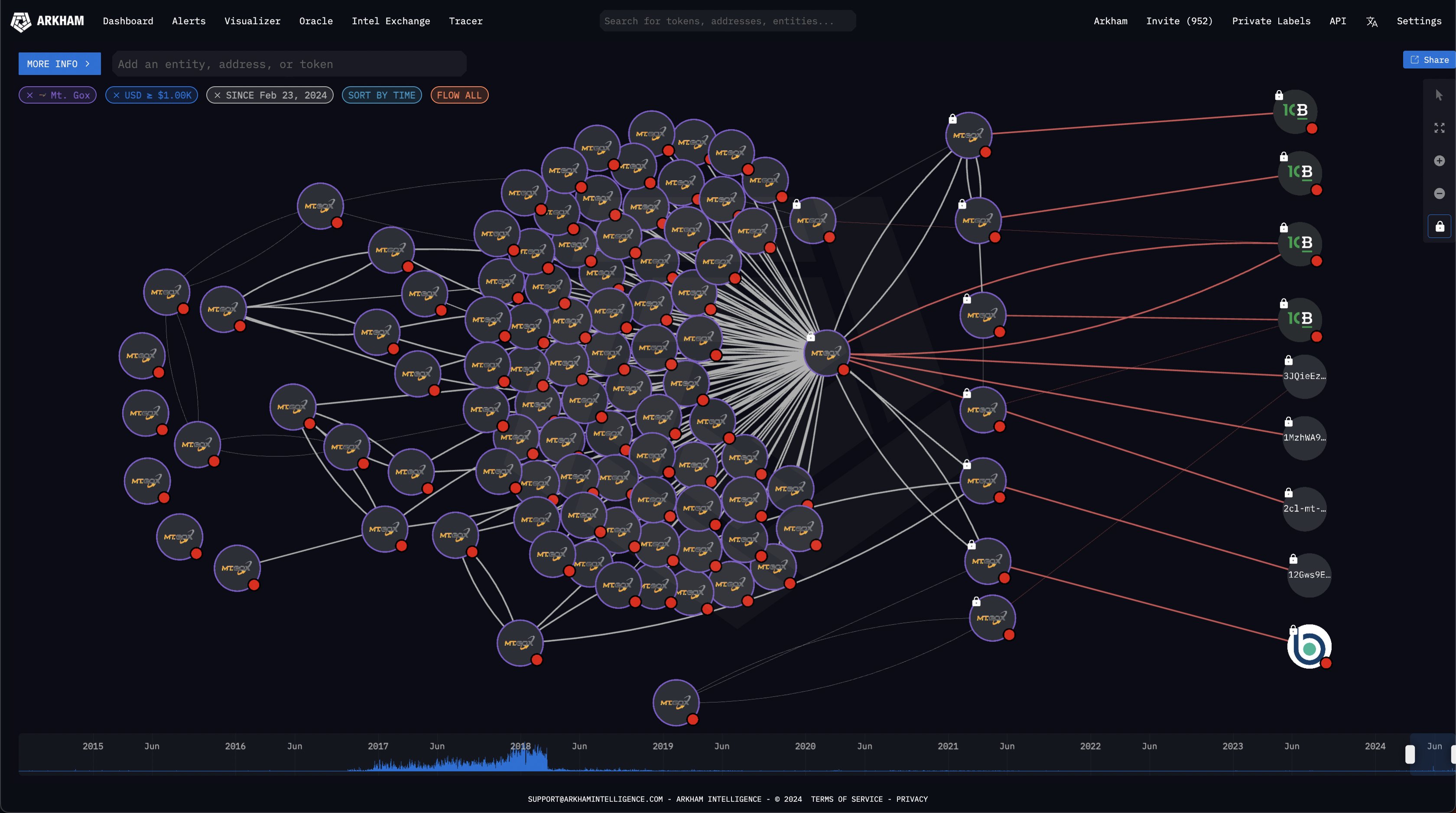The height and width of the screenshot is (813, 1456).
Task: Toggle the SORT BY TIME option
Action: tap(381, 95)
